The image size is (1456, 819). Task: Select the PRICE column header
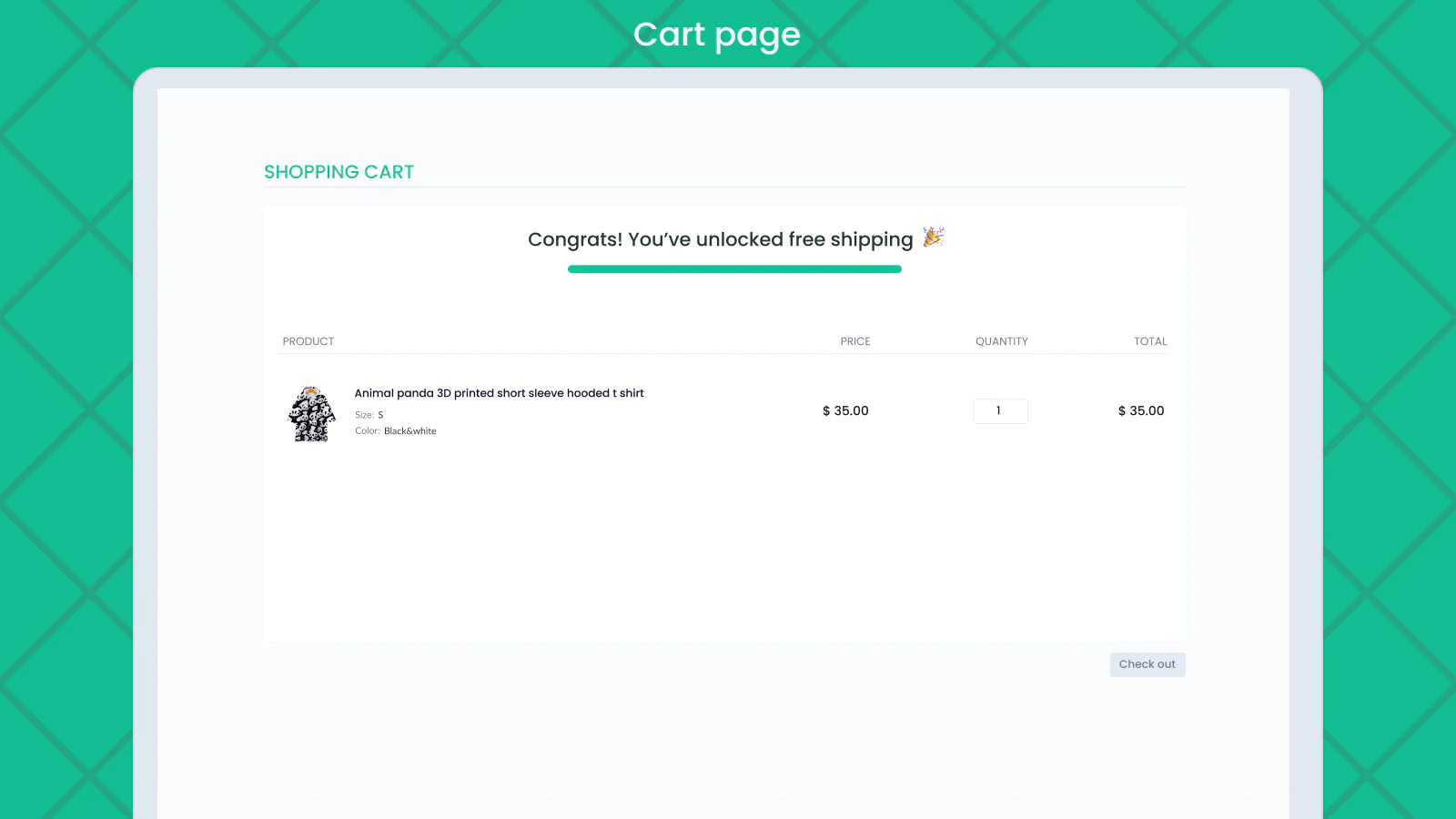coord(854,341)
